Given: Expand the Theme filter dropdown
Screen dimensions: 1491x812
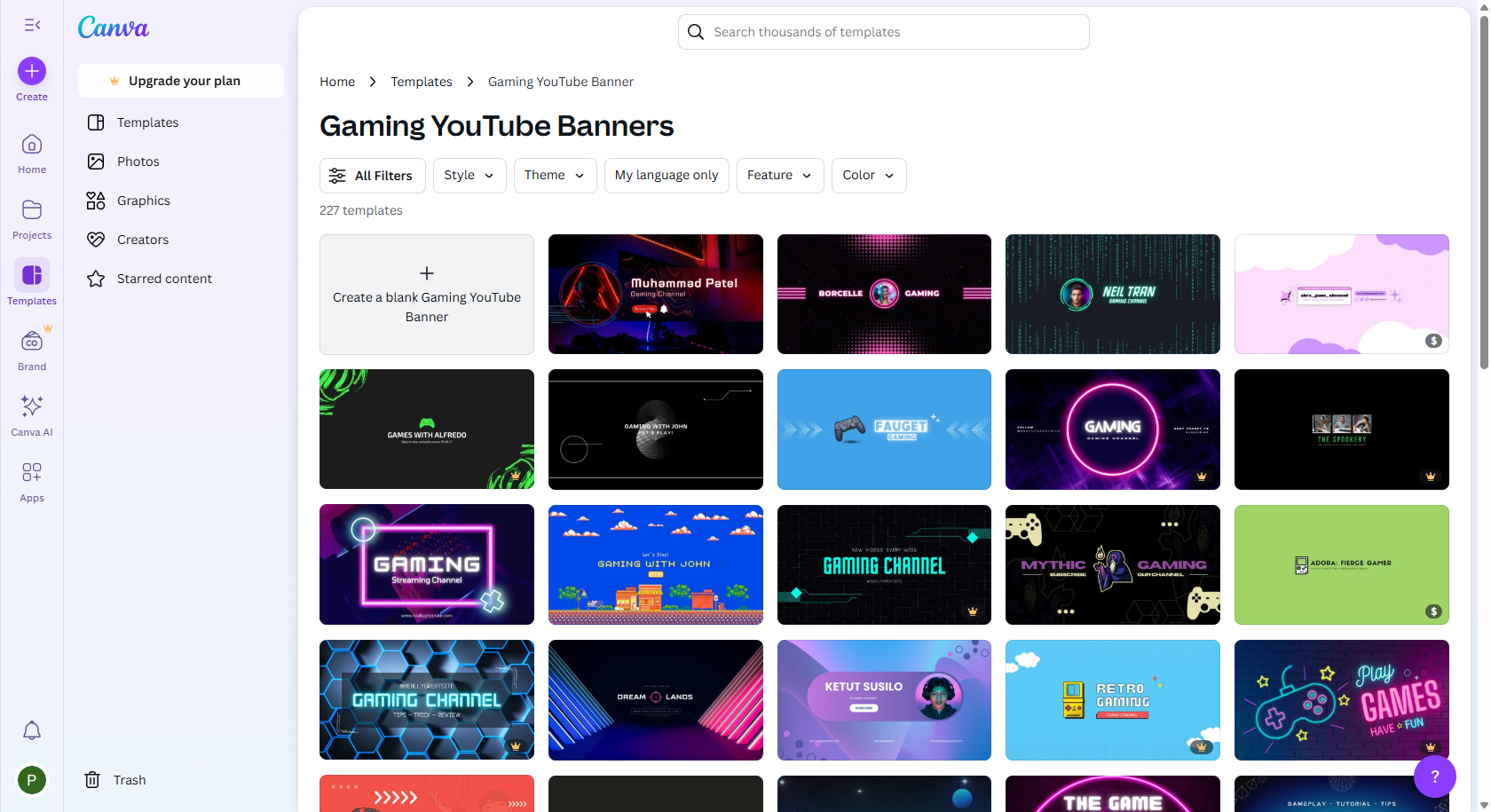Looking at the screenshot, I should point(555,176).
